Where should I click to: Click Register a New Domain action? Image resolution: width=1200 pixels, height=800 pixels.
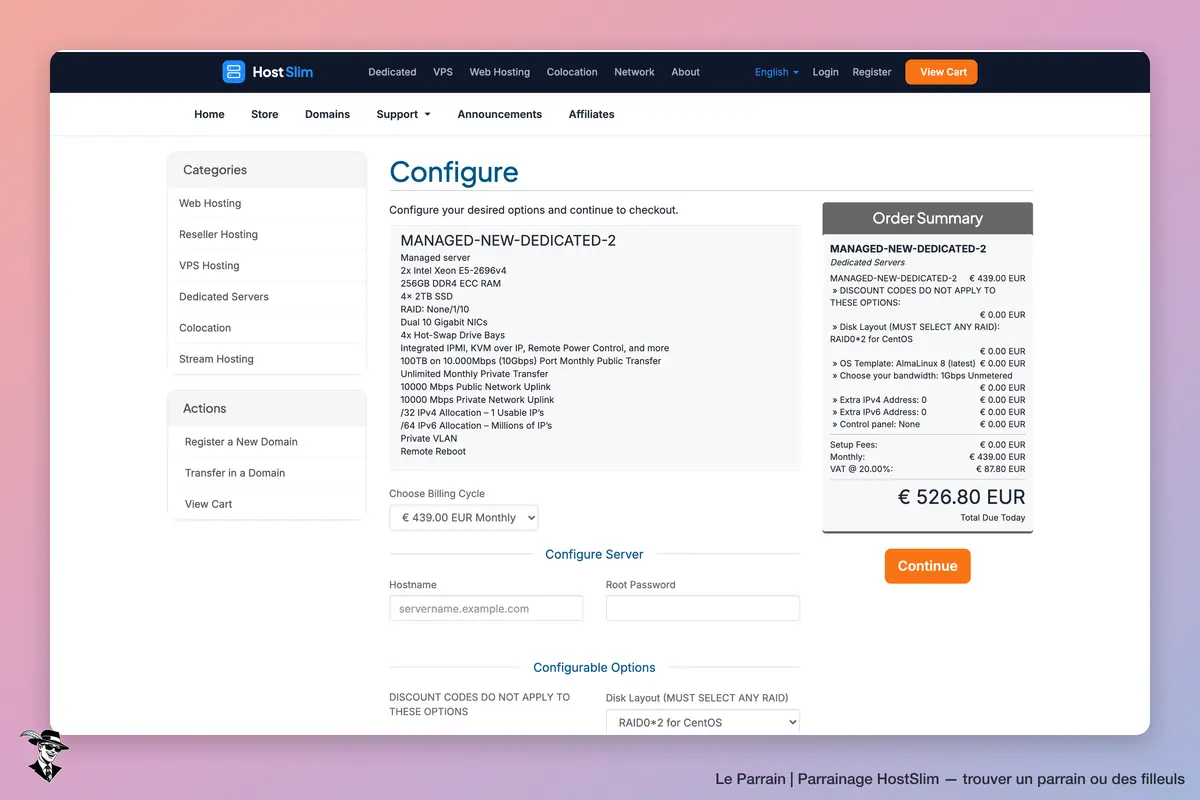point(266,442)
